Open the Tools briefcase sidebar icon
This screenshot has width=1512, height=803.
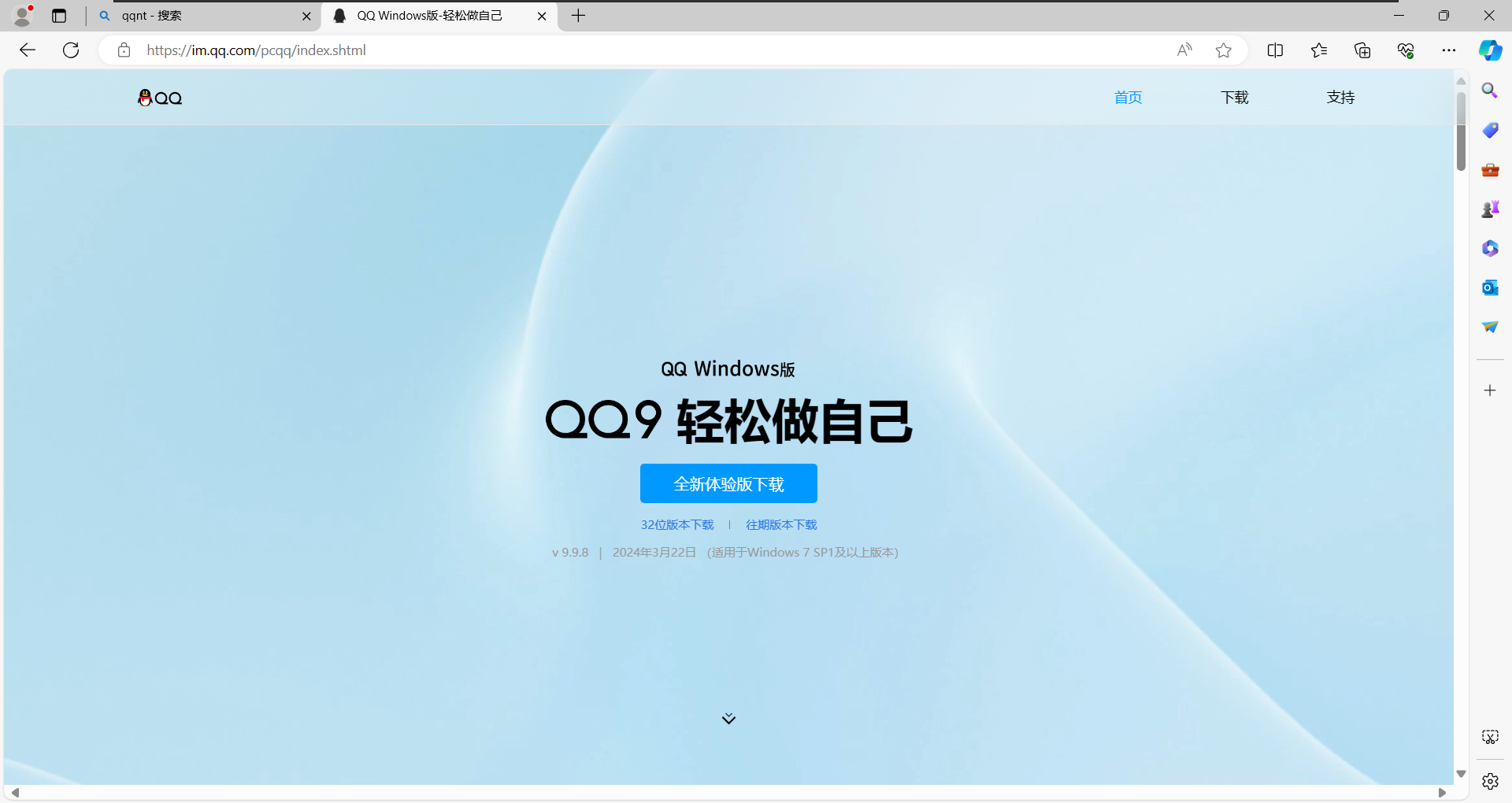coord(1489,170)
